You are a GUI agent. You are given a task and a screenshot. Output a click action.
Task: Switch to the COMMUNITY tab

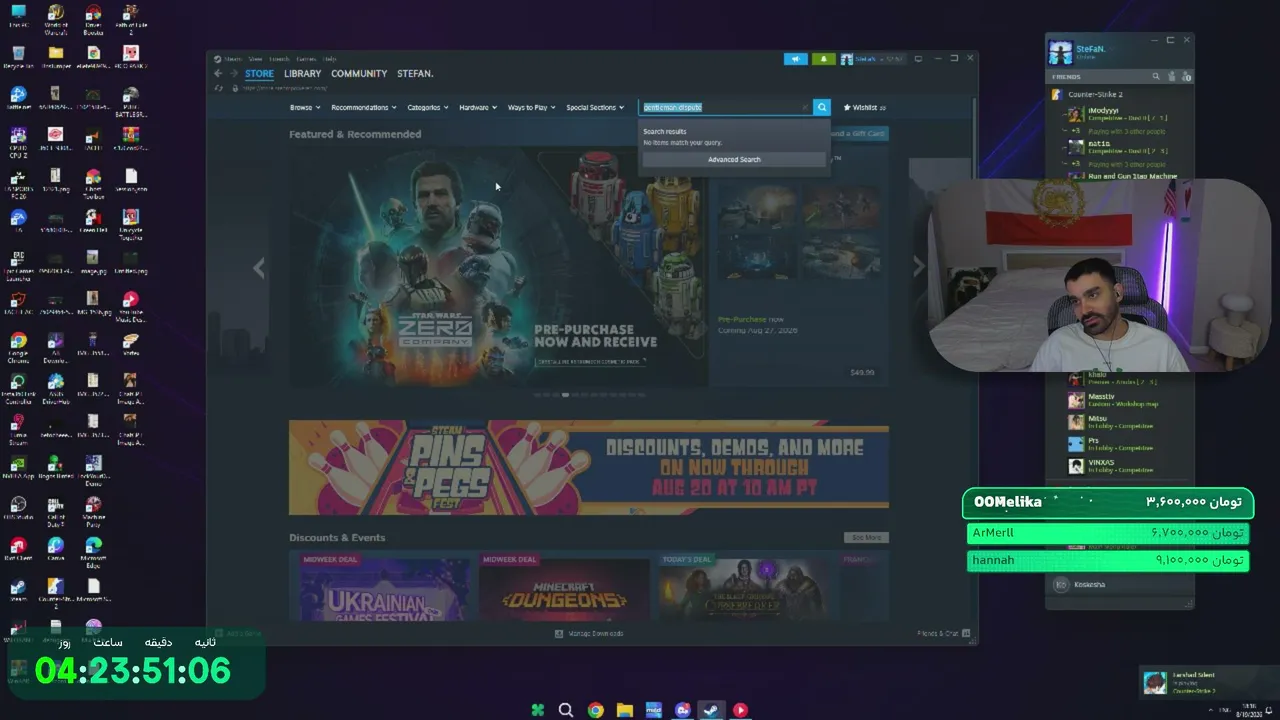pyautogui.click(x=359, y=74)
